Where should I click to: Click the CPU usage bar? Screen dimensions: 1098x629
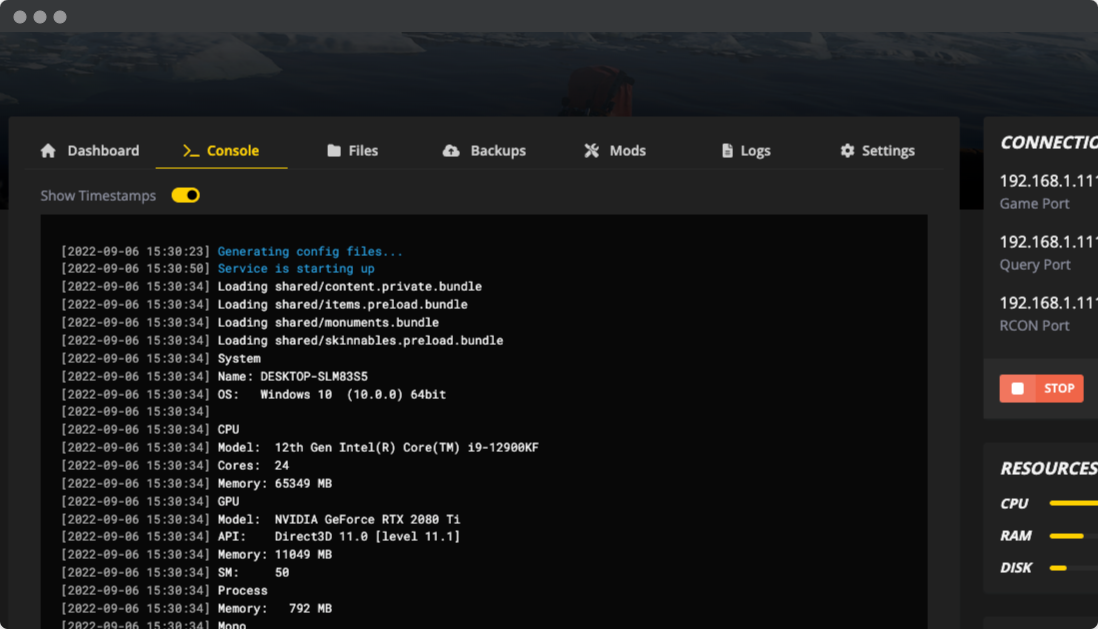[x=1073, y=504]
